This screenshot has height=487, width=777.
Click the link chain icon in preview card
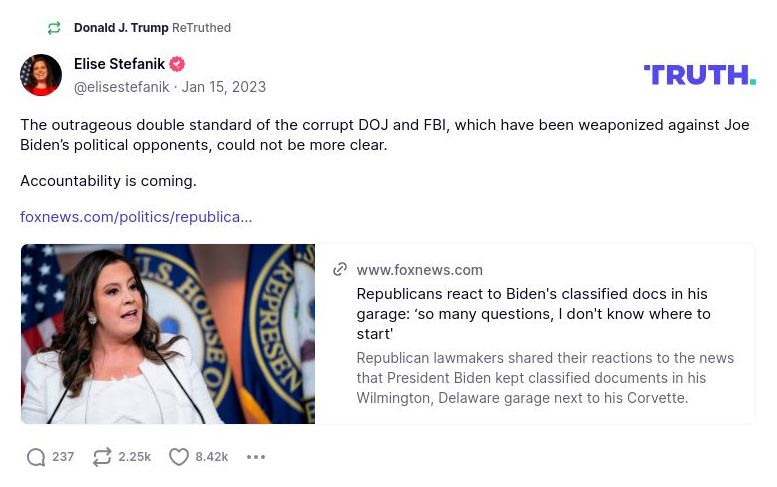[x=340, y=270]
